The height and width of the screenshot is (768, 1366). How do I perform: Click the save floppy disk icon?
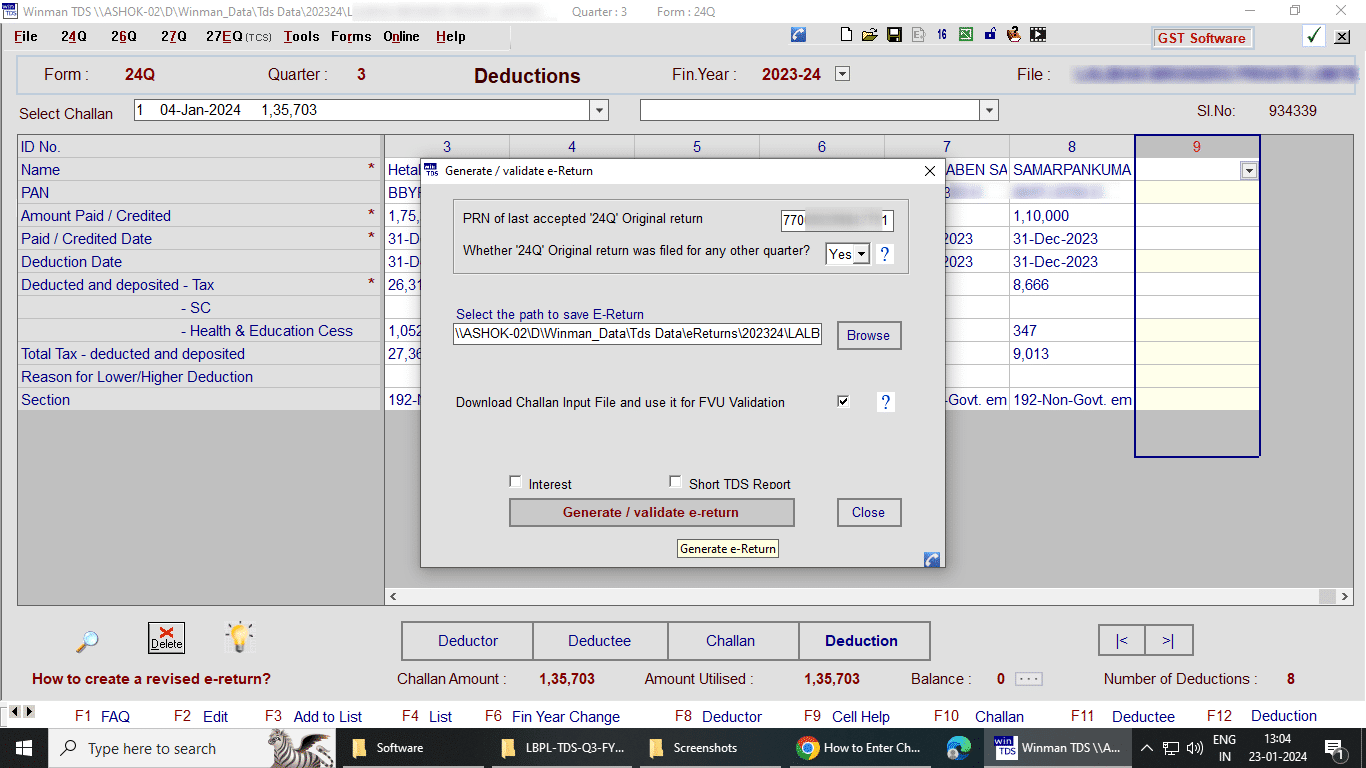(x=894, y=35)
